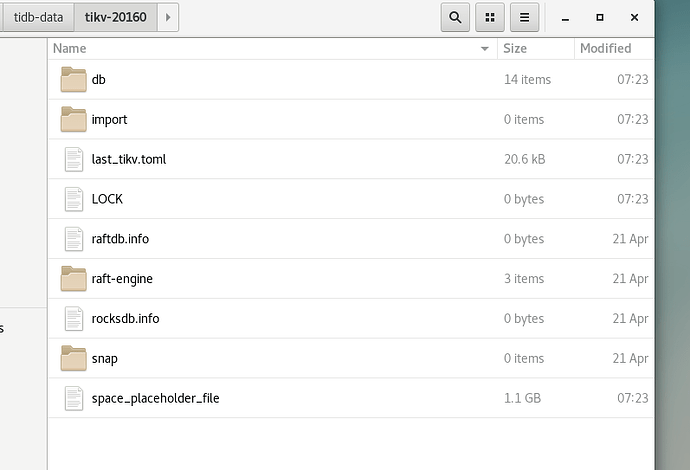Viewport: 690px width, 470px height.
Task: Click 07:23 time of LOCK row
Action: click(632, 199)
